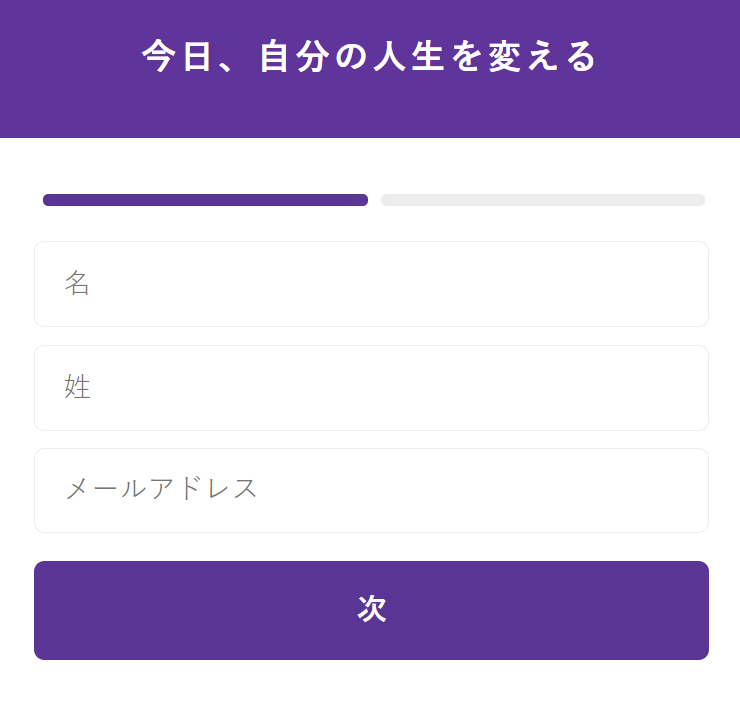Click the 次 label on the button
The image size is (740, 705).
tap(372, 609)
